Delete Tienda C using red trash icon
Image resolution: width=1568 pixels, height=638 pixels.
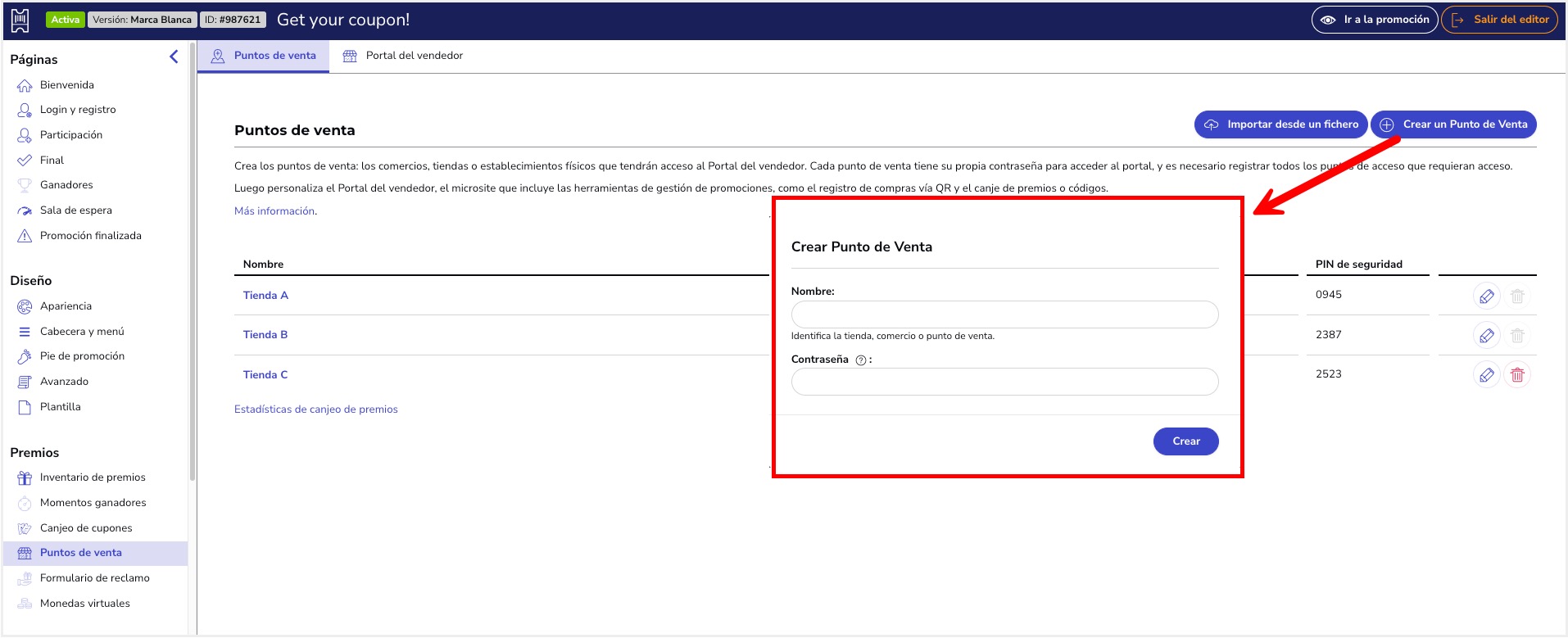(1517, 375)
